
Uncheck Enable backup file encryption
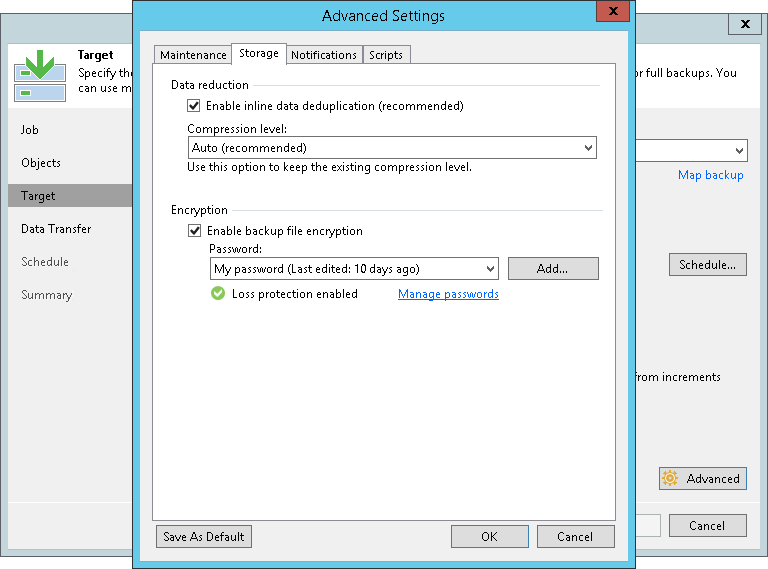[194, 231]
